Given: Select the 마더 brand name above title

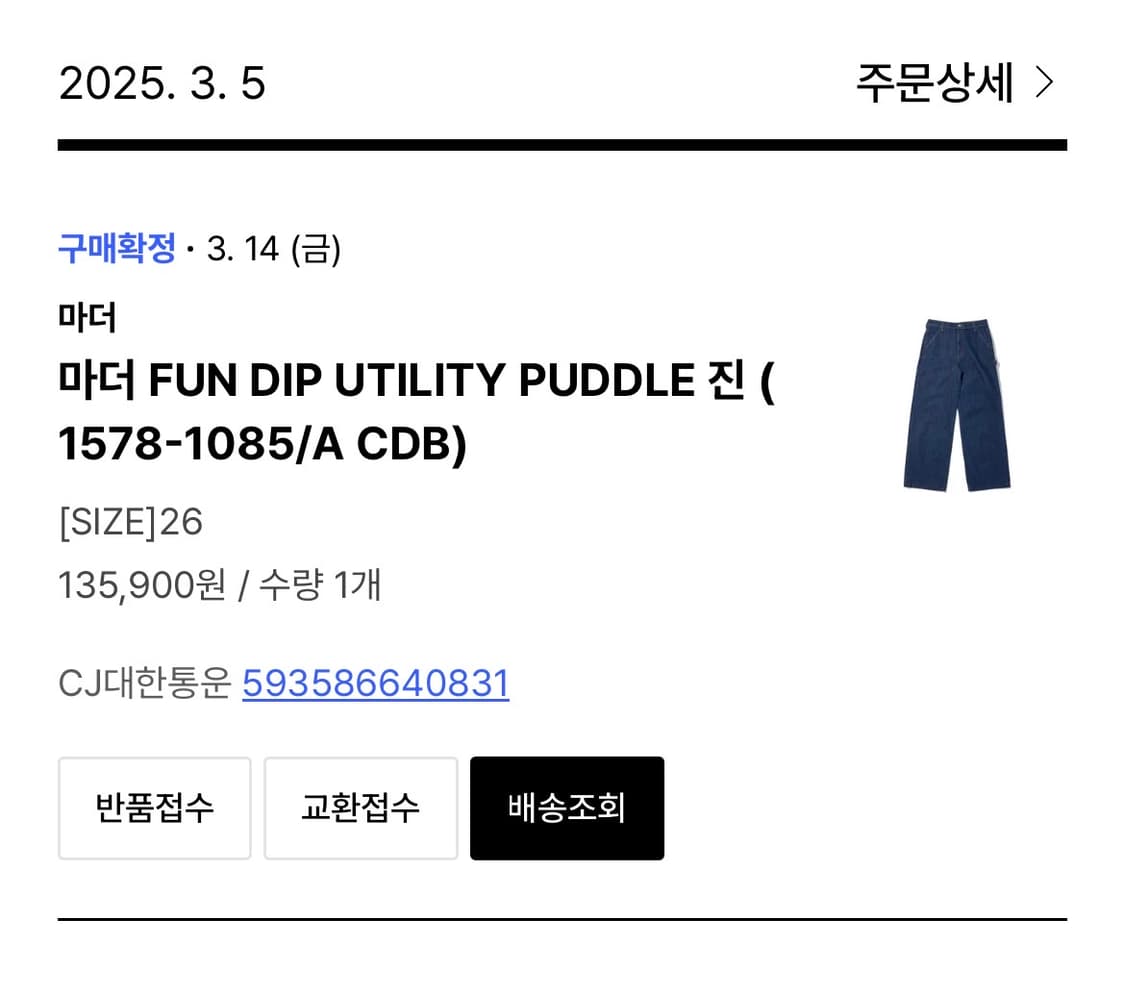Looking at the screenshot, I should [87, 318].
